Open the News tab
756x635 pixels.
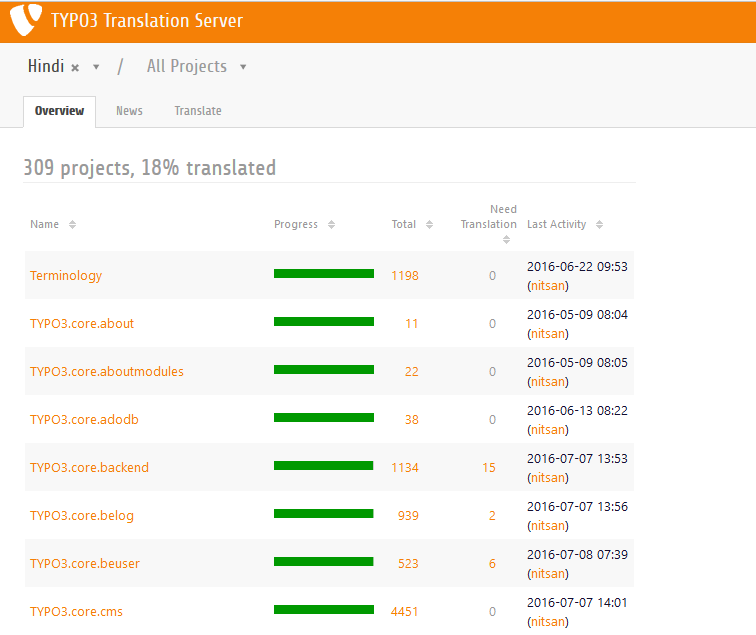[x=129, y=111]
